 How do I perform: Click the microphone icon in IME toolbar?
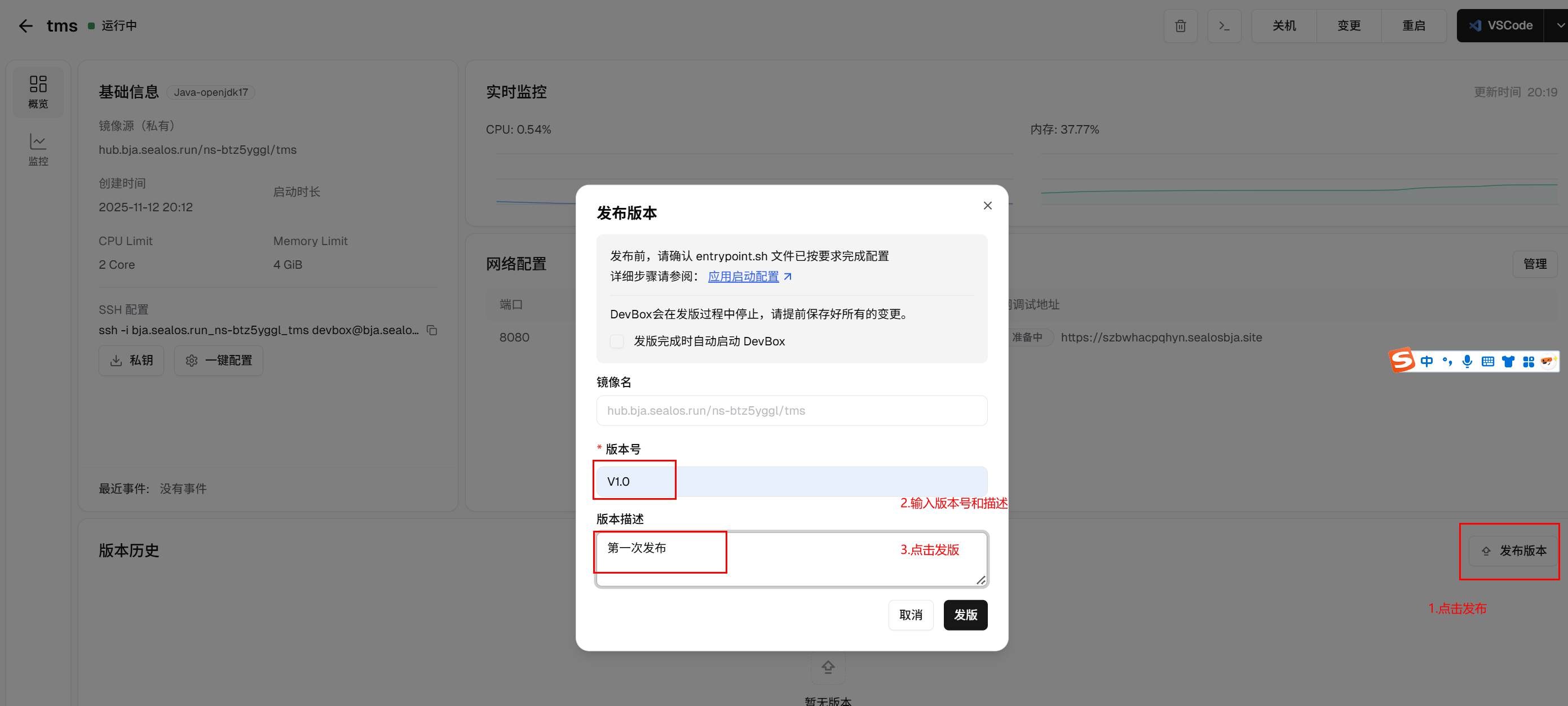(1467, 361)
